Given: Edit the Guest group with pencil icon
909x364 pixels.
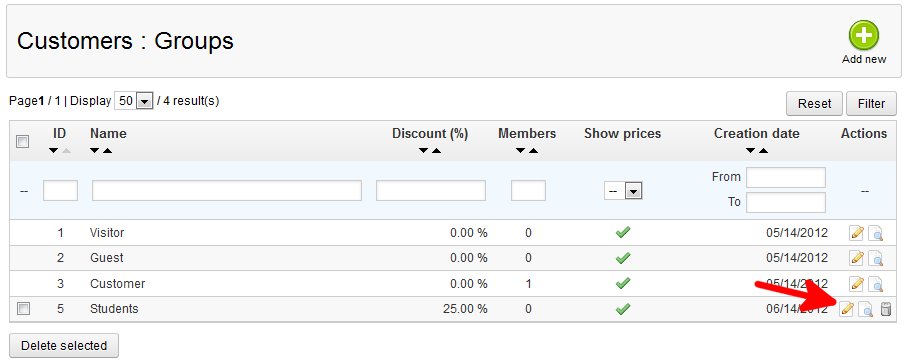Looking at the screenshot, I should pyautogui.click(x=856, y=258).
